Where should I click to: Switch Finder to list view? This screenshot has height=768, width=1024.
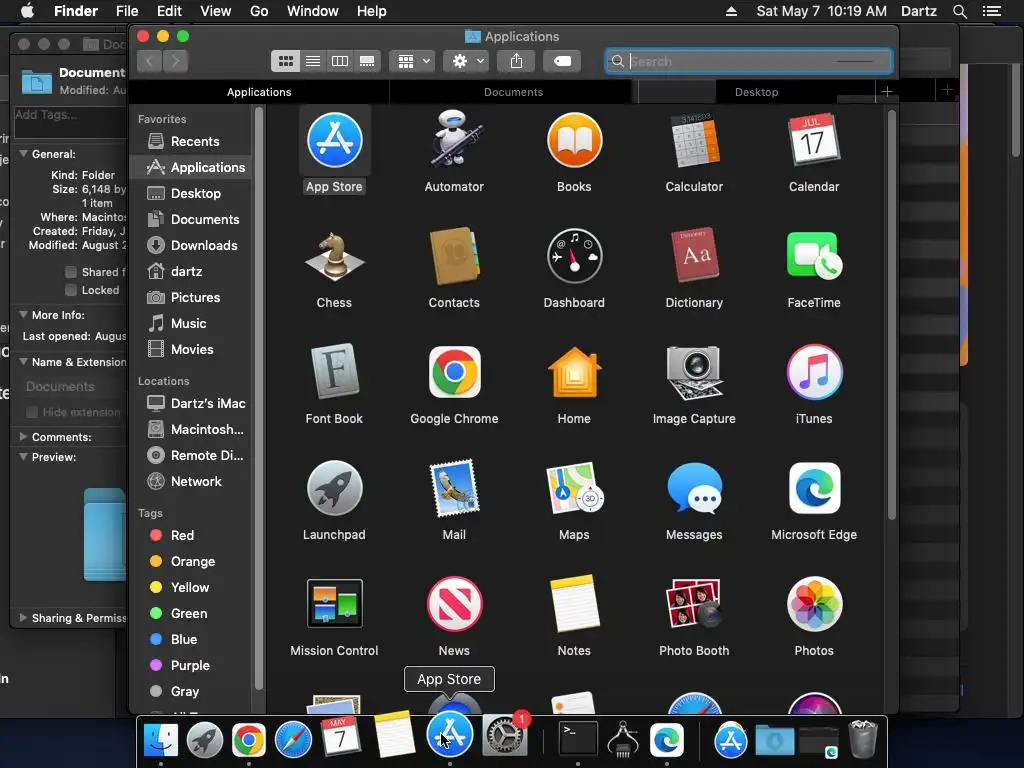[x=313, y=61]
